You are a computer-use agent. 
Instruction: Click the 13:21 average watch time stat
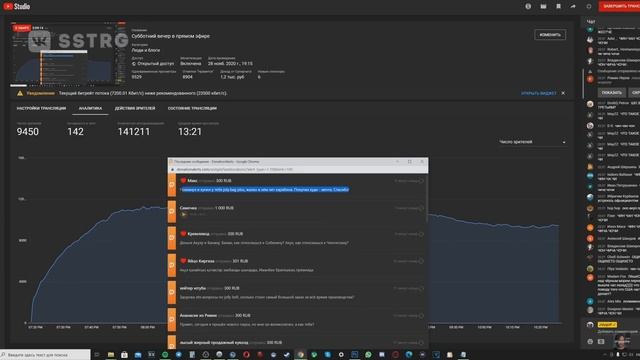(x=190, y=131)
